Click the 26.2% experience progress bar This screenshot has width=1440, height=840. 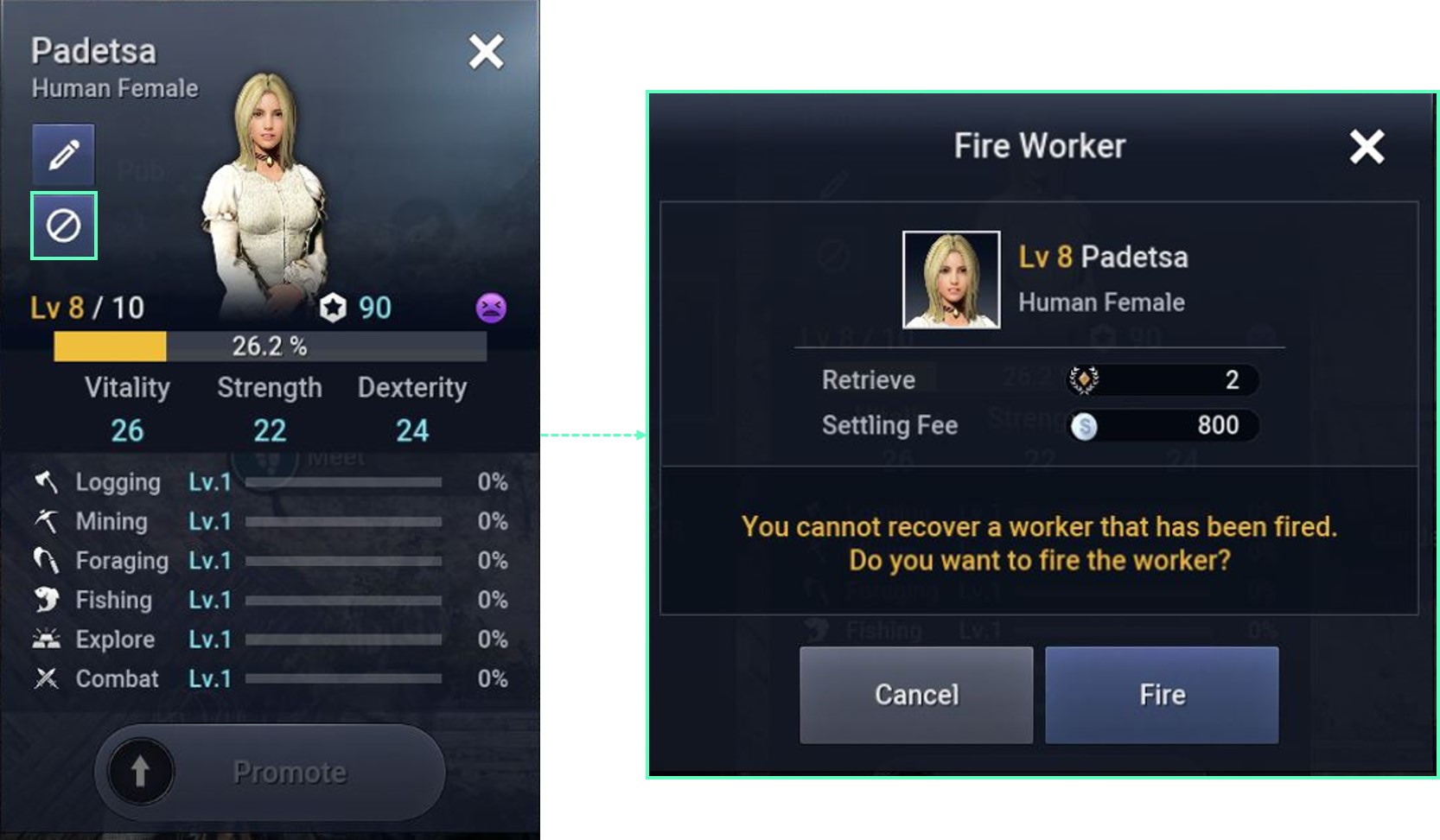(270, 347)
